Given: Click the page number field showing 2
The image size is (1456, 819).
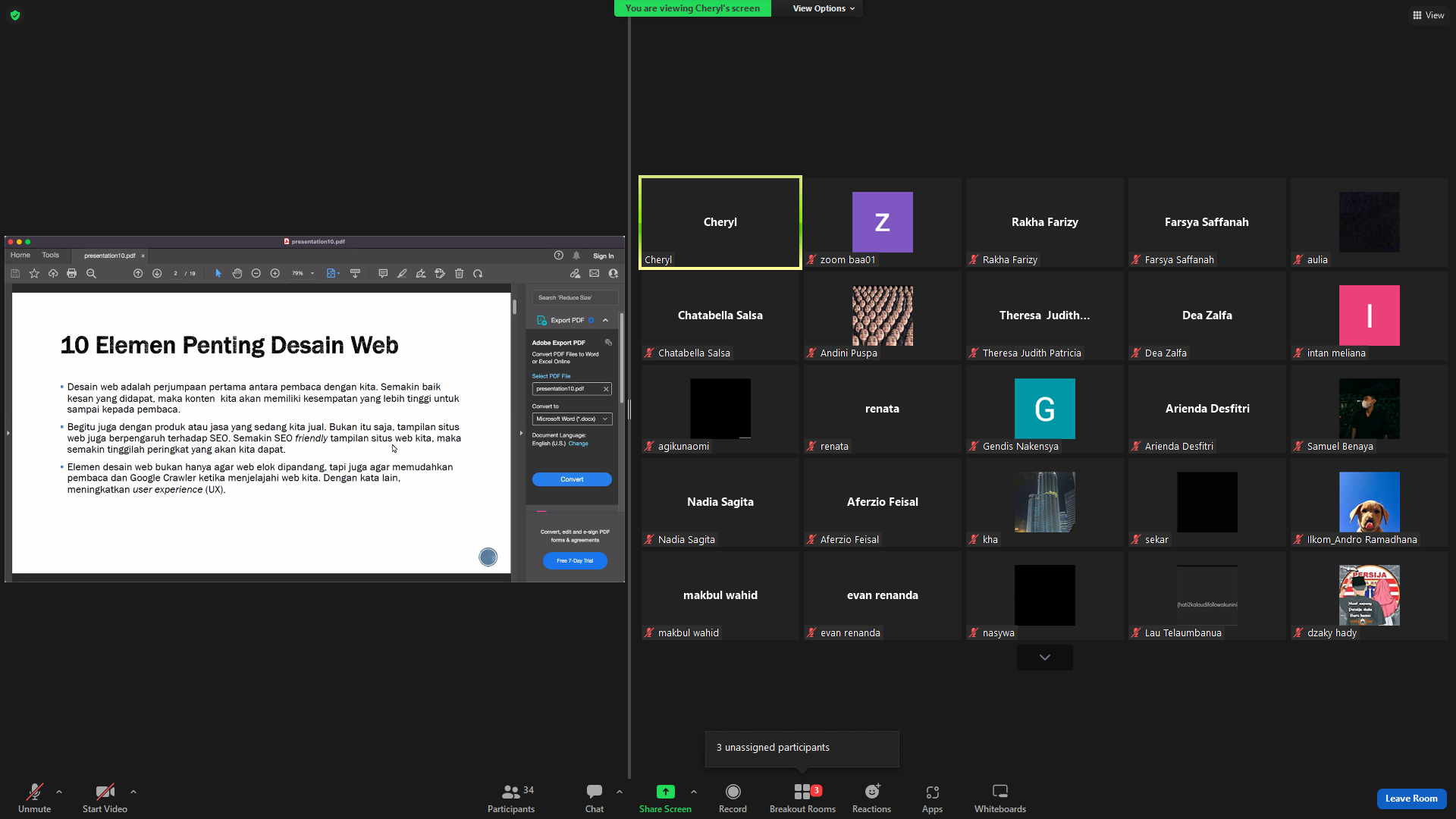Looking at the screenshot, I should tap(175, 274).
